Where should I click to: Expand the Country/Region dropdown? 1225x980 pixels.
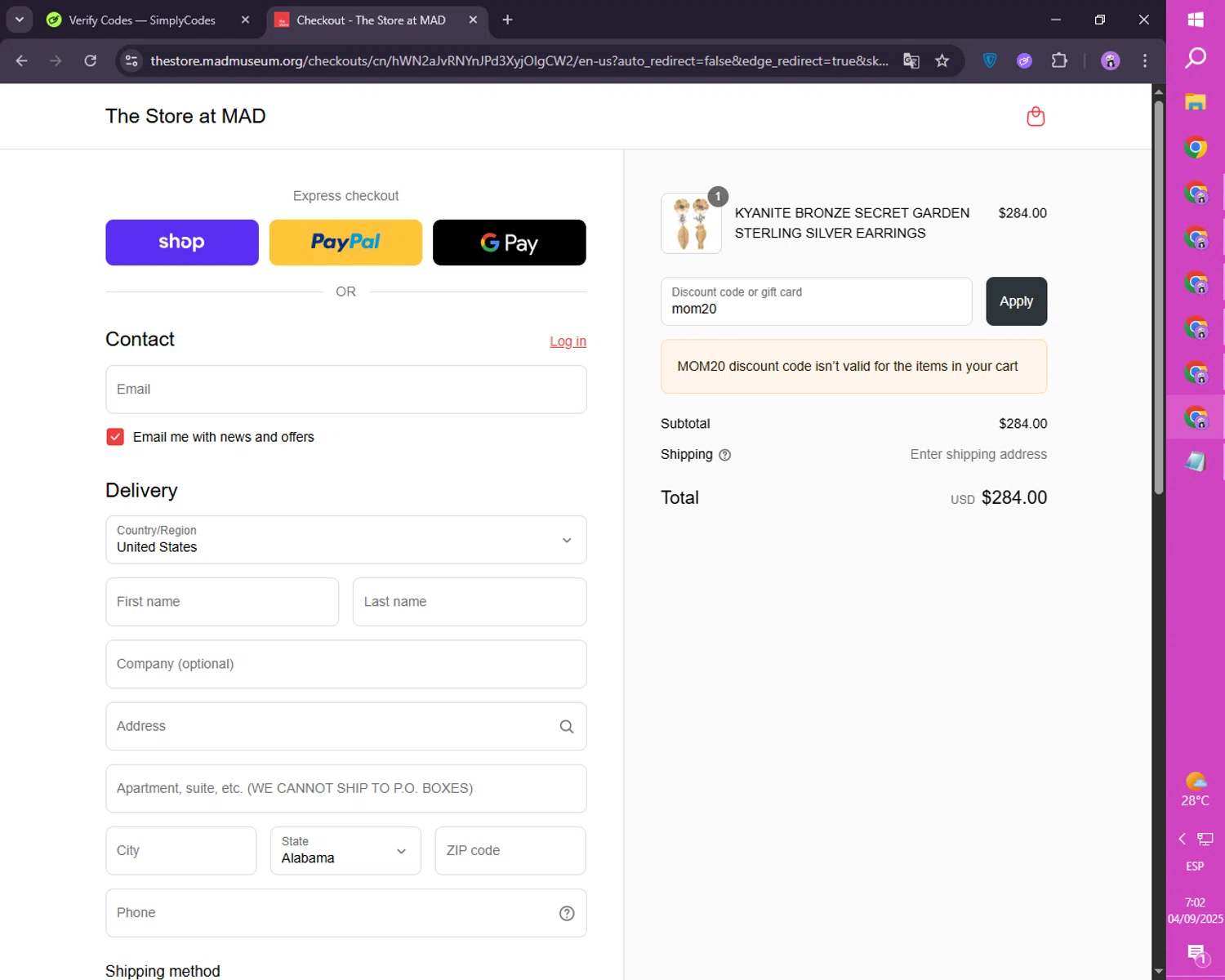[346, 540]
